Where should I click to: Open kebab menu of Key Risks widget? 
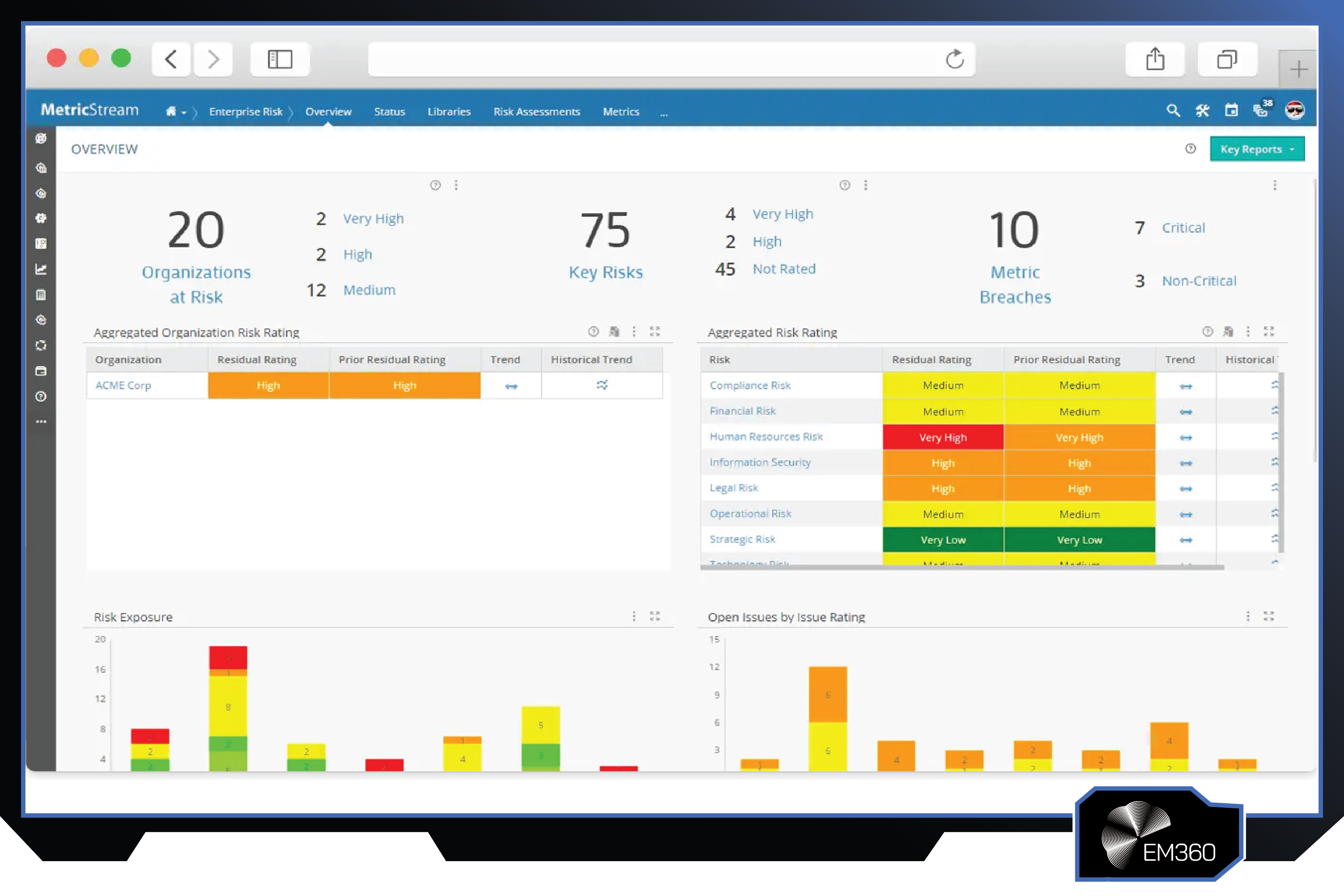pos(866,185)
